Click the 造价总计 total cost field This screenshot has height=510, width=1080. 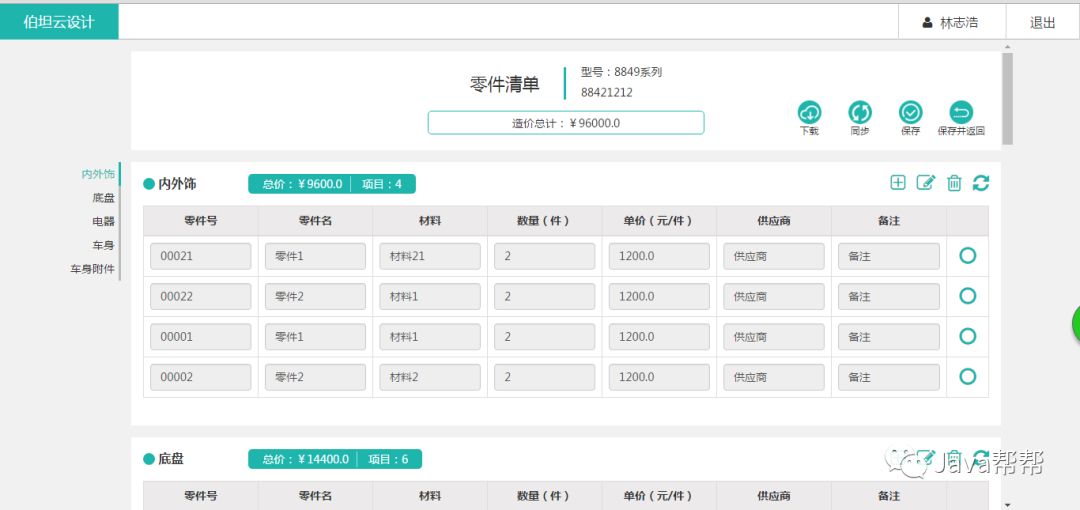click(x=566, y=123)
